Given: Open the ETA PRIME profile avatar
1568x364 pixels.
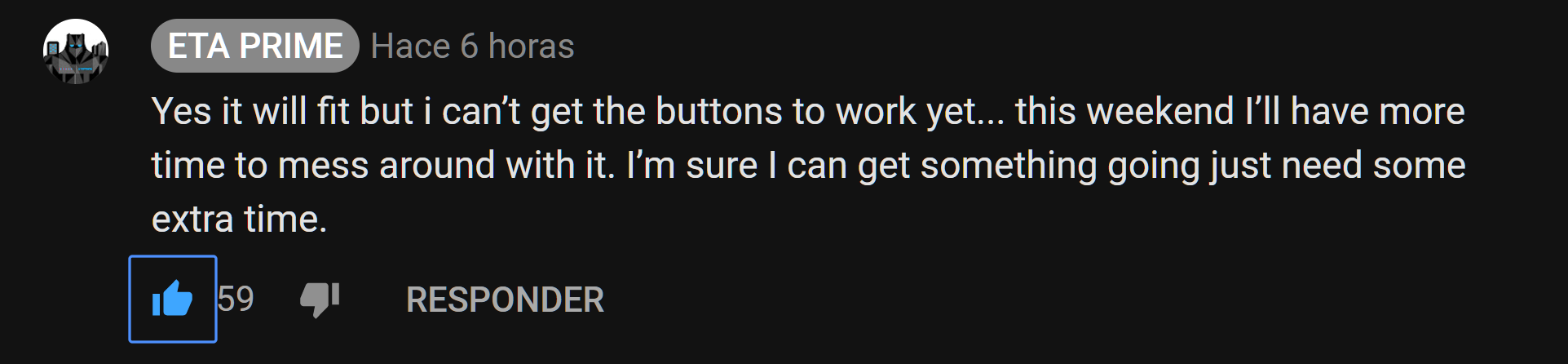Looking at the screenshot, I should 76,51.
